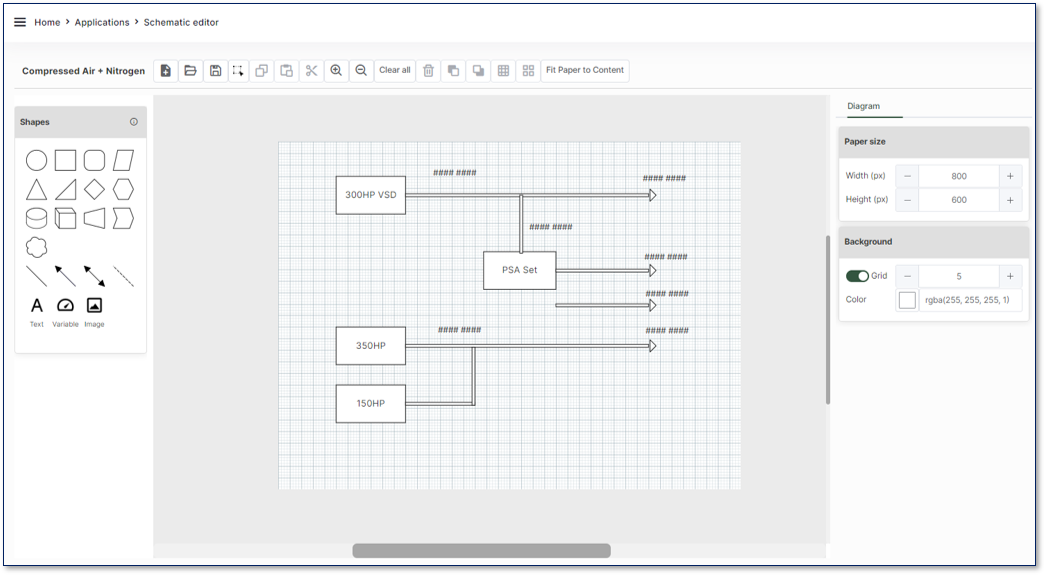The height and width of the screenshot is (575, 1045).
Task: Create a new diagram file
Action: click(165, 71)
